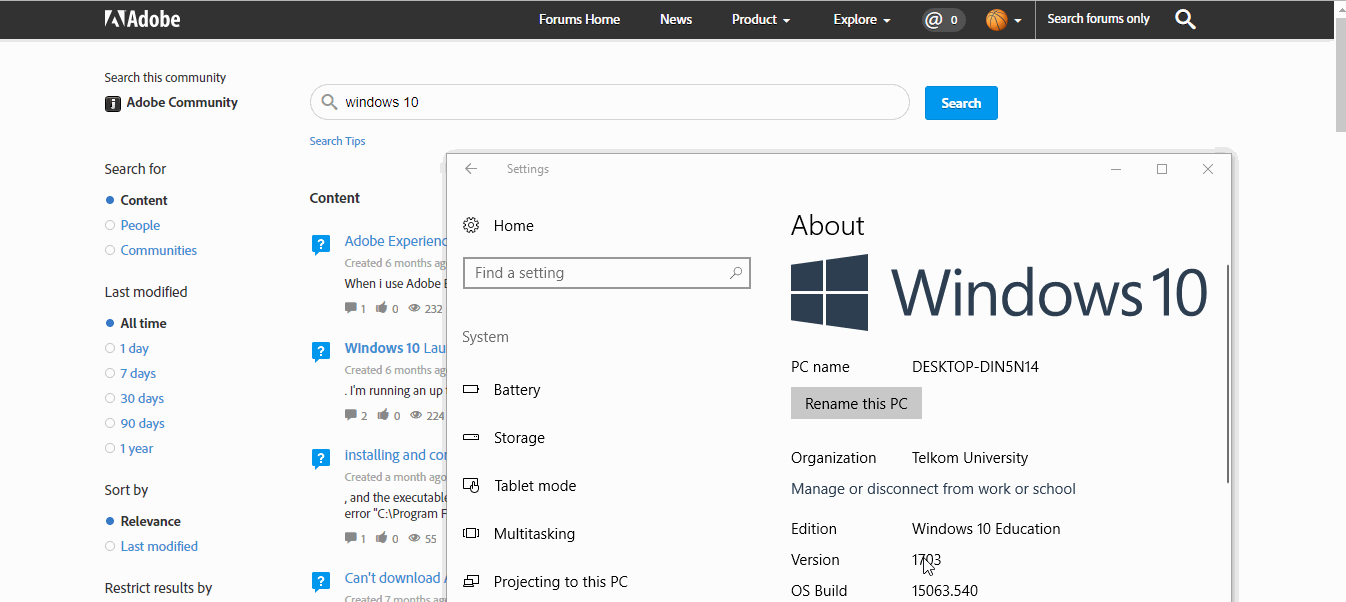
Task: Click the search magnifier inside the forum search box
Action: (x=329, y=102)
